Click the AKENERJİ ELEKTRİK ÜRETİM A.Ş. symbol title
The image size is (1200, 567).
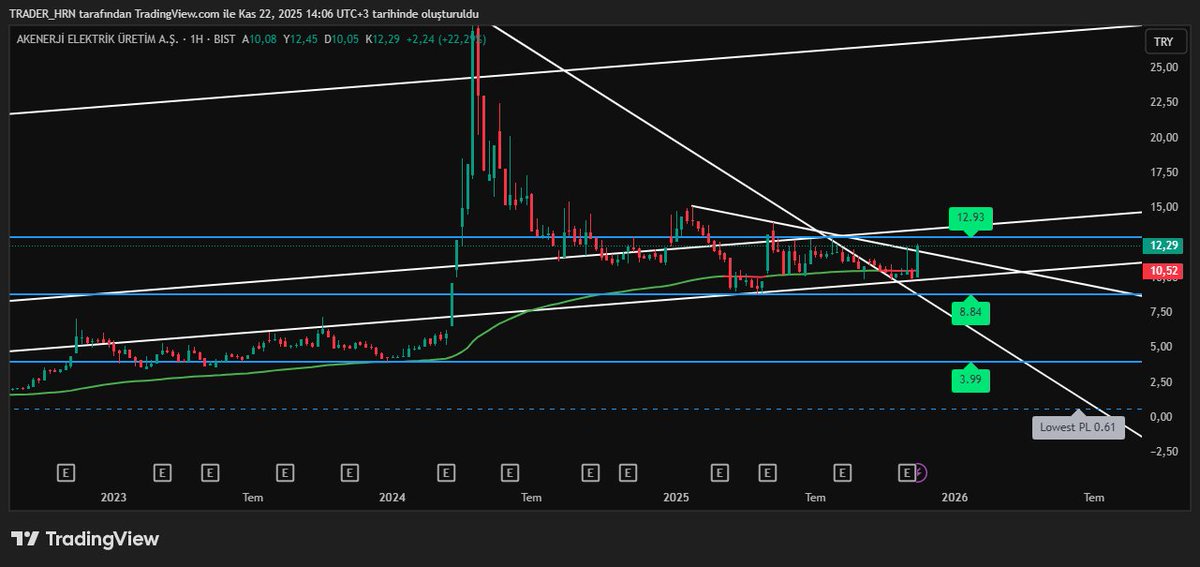(95, 39)
